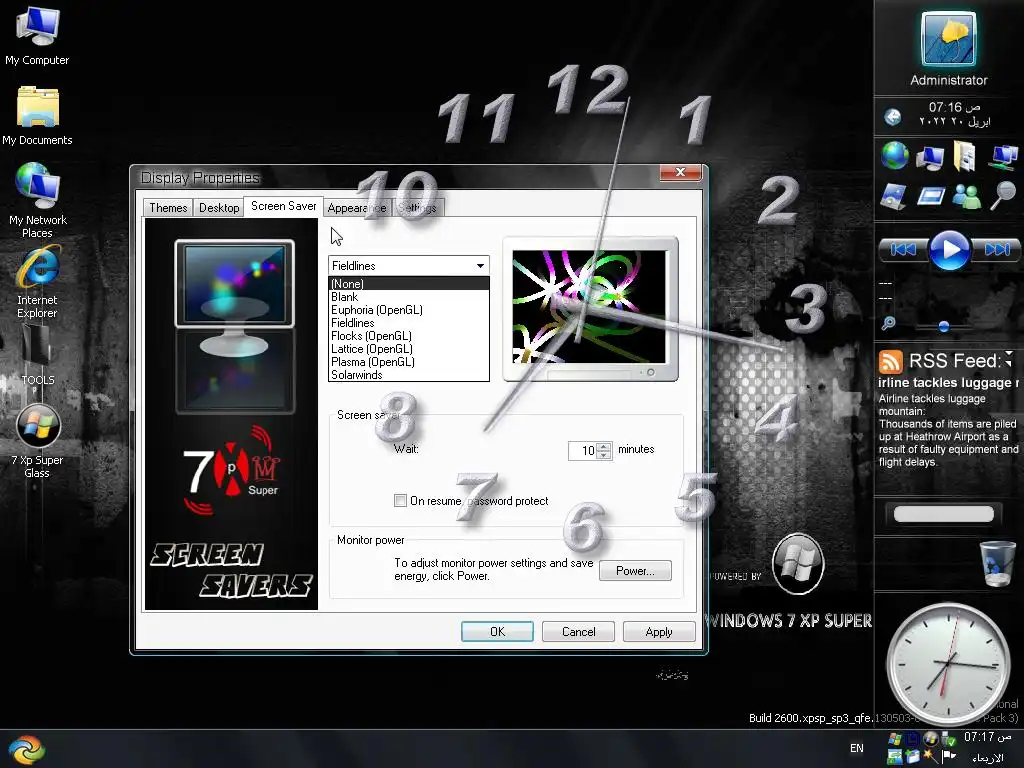Click the network computers icon in sidebar launcher
Screen dimensions: 1024x768
1003,157
